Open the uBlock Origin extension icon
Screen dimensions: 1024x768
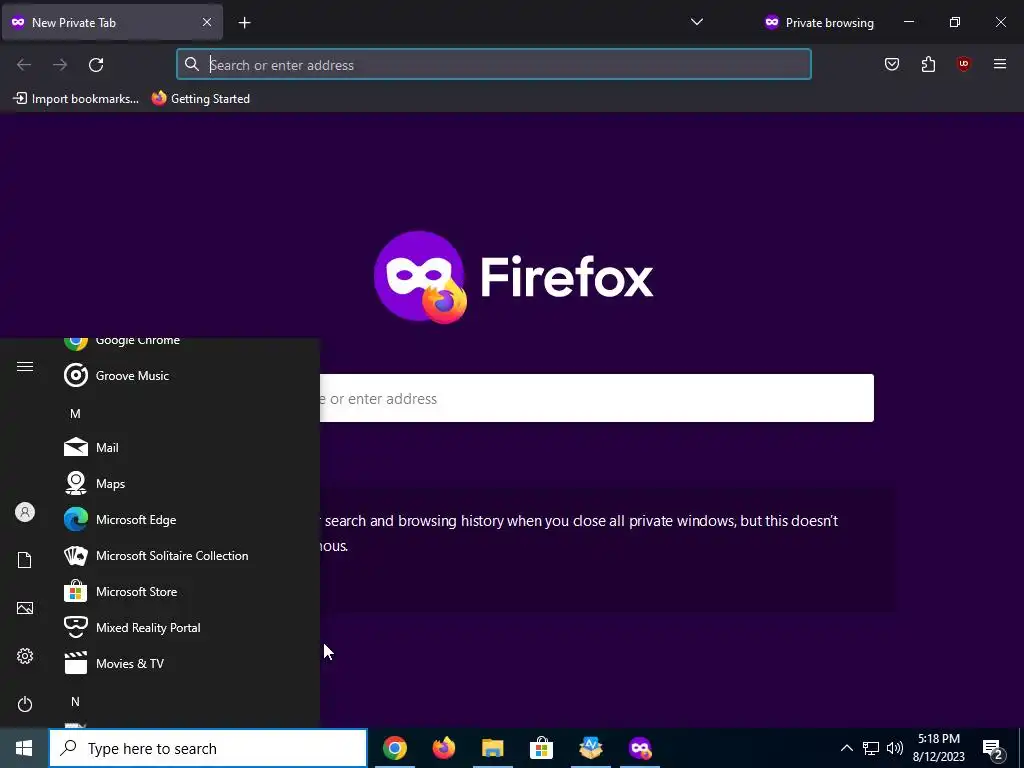tap(963, 64)
